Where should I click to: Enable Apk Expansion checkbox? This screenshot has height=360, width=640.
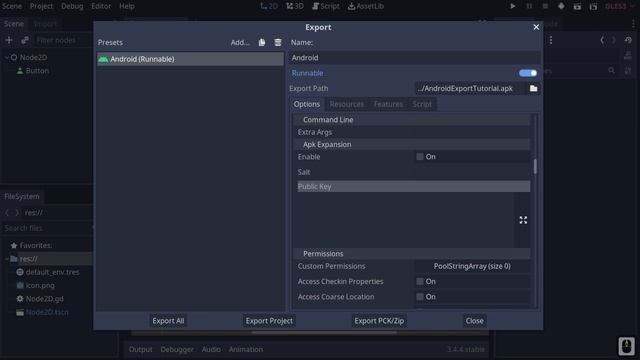pos(420,157)
